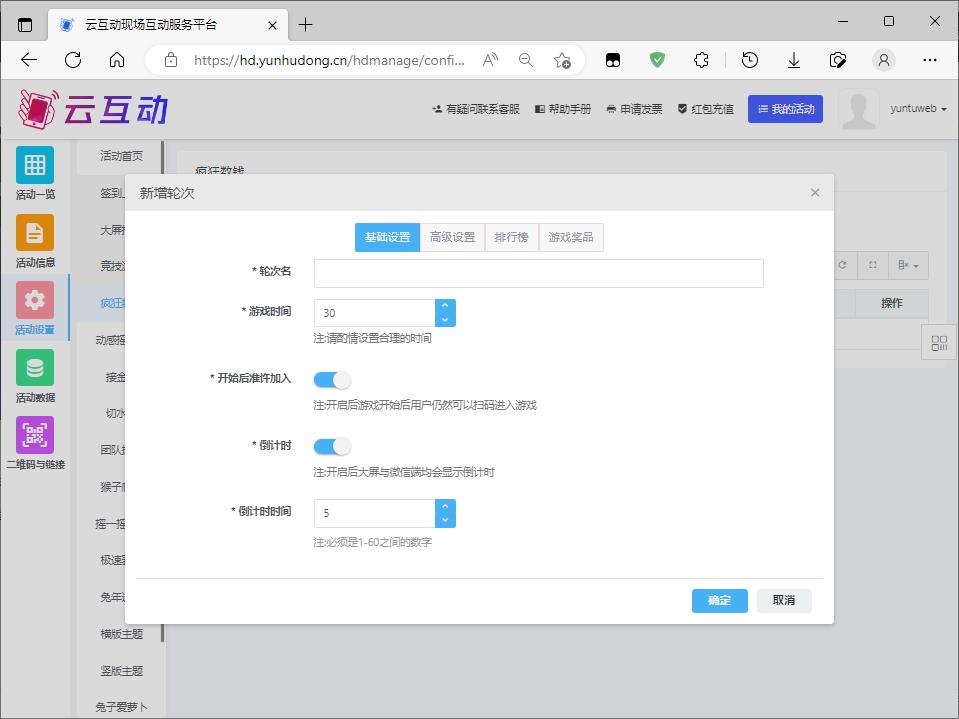Click the fullscreen icon in the table toolbar
The image size is (959, 719).
873,265
